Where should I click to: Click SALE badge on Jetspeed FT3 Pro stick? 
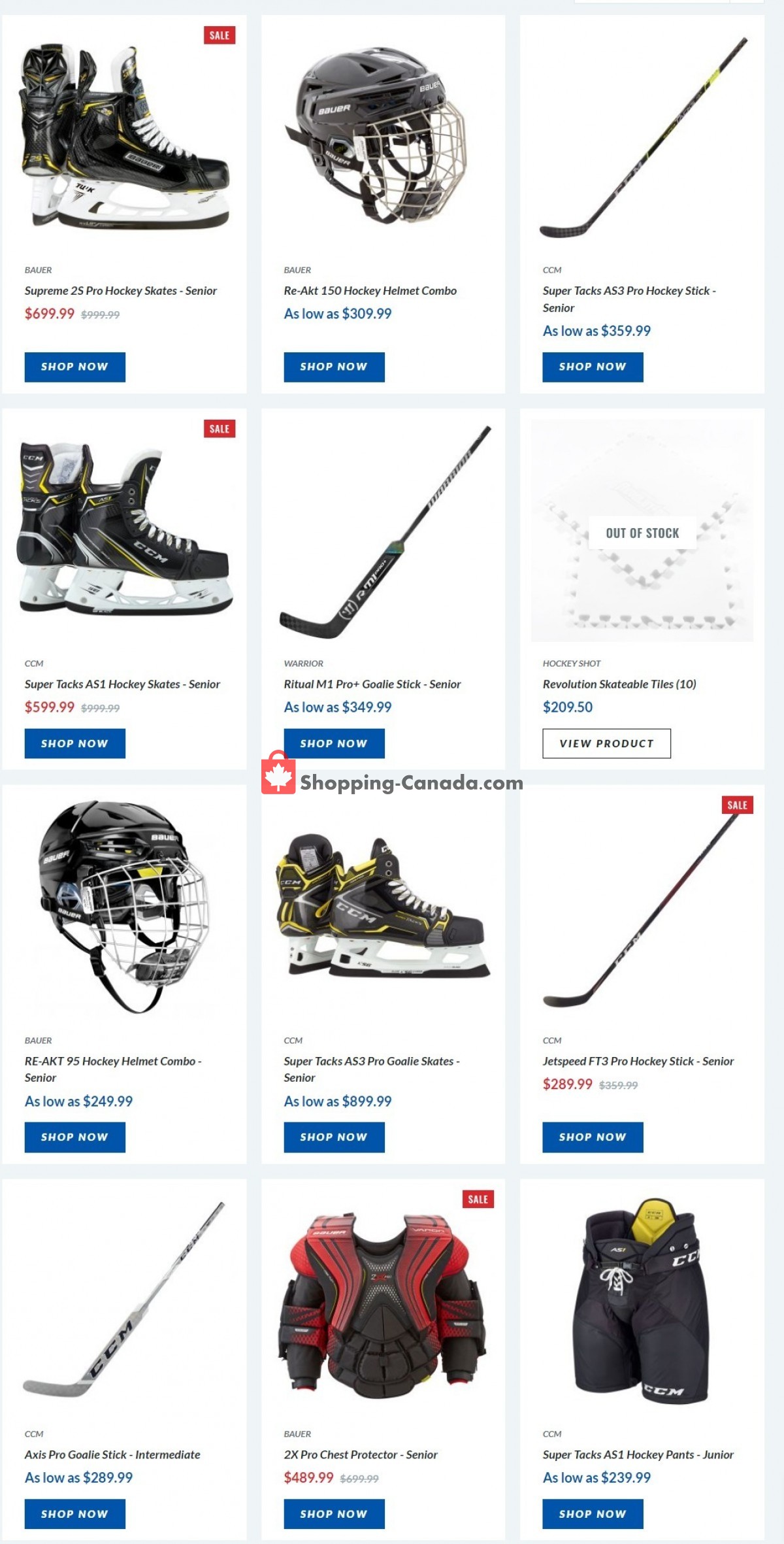click(738, 805)
